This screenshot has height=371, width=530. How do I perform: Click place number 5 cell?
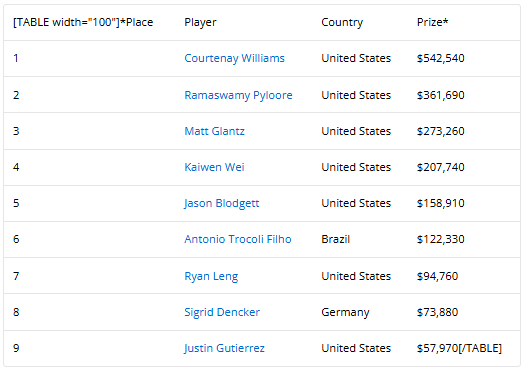click(16, 203)
